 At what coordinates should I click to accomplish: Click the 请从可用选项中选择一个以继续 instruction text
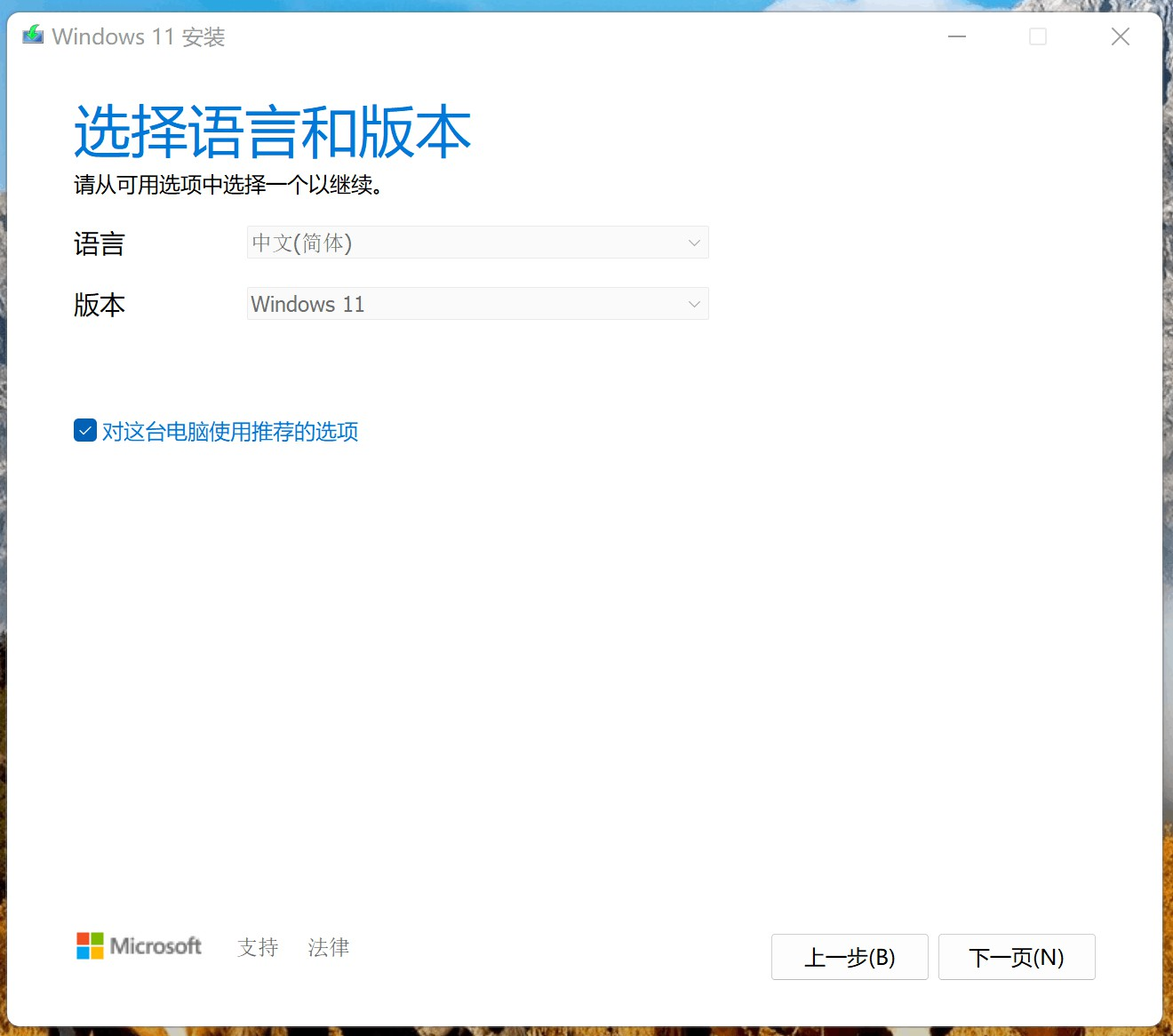(x=228, y=185)
